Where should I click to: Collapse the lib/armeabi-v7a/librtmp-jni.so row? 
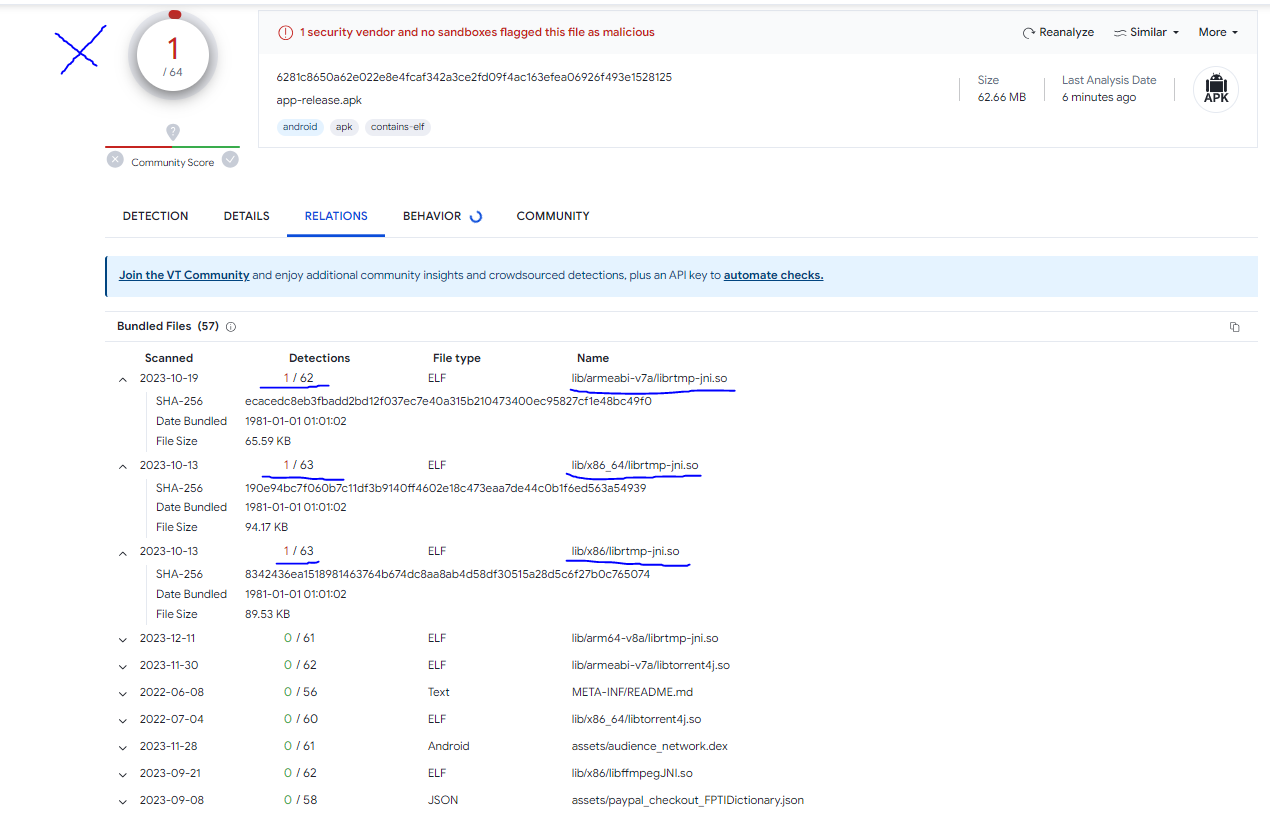[123, 379]
